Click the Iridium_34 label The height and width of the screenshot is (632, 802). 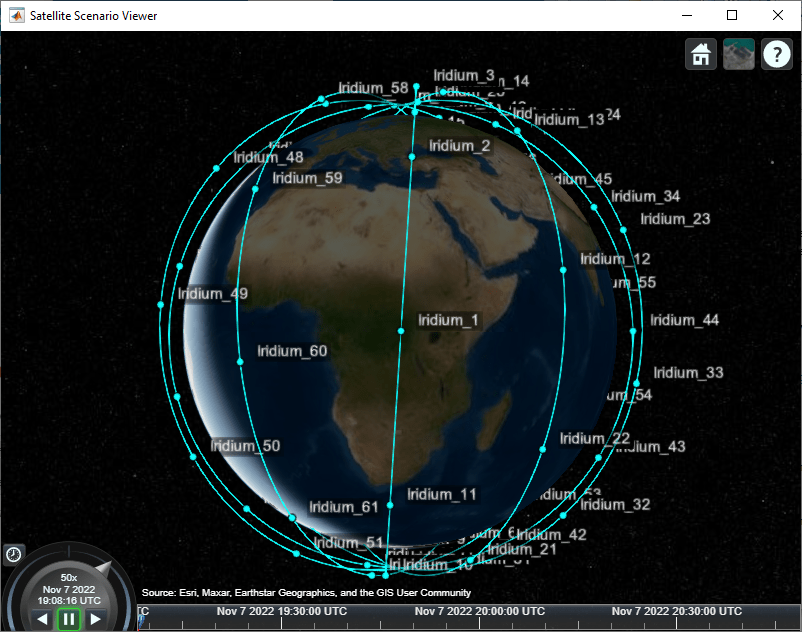(x=645, y=196)
